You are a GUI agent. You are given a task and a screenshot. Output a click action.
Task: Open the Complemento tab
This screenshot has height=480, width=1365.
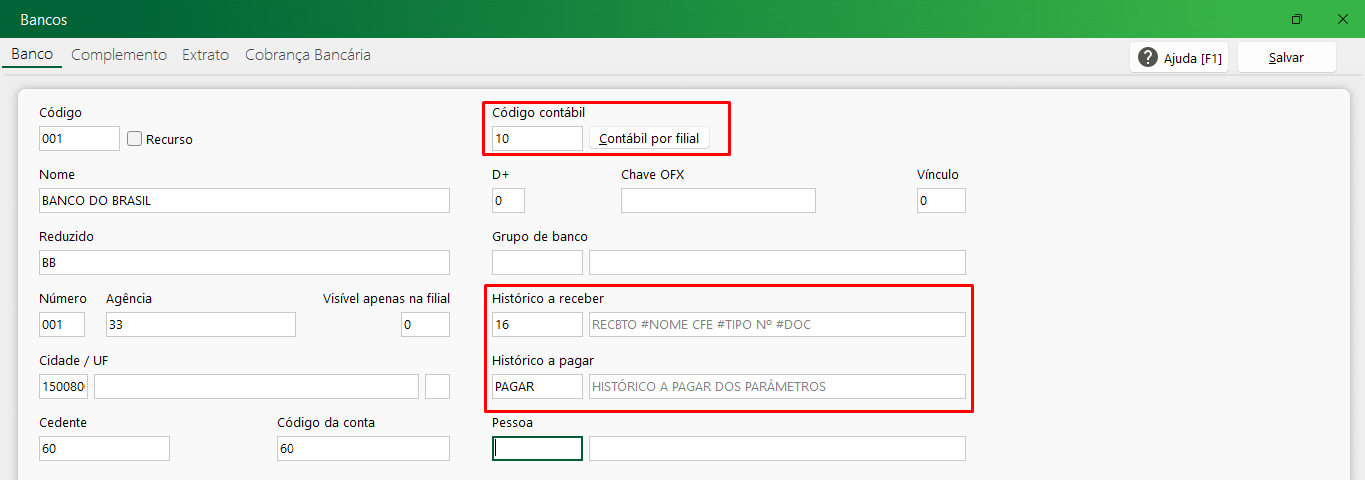(119, 55)
